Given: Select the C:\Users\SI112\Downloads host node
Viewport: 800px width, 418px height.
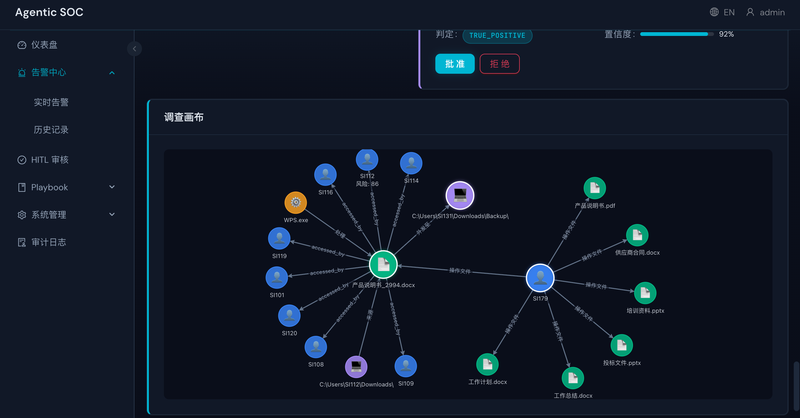Looking at the screenshot, I should tap(356, 366).
